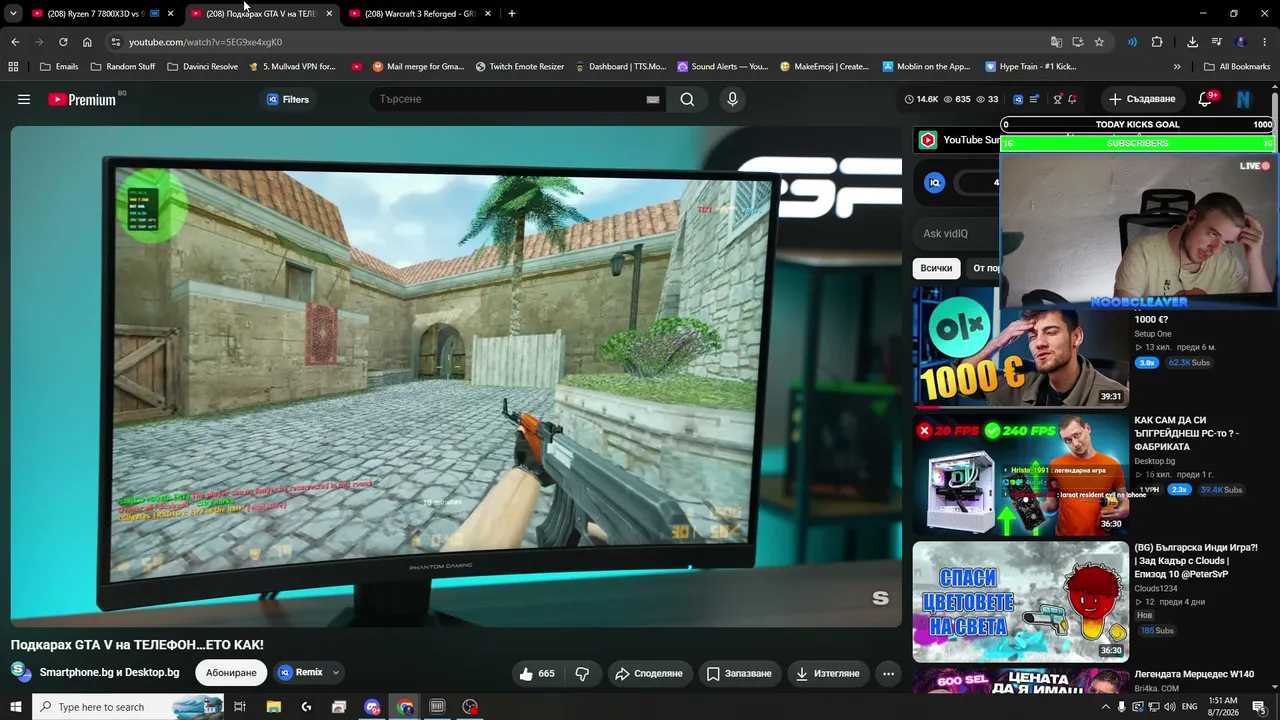Image resolution: width=1280 pixels, height=720 pixels.
Task: Like the video with 665 likes
Action: (537, 673)
